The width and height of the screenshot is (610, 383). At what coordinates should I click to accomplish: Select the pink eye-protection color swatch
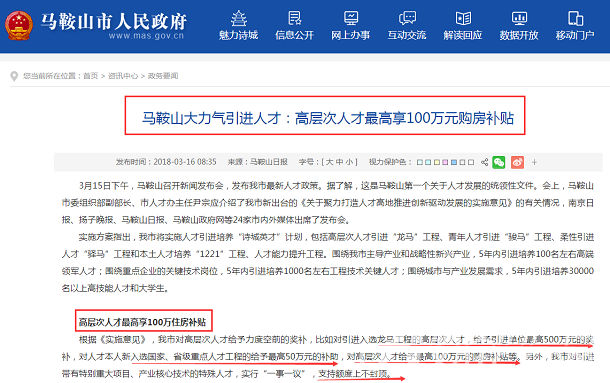tap(445, 162)
